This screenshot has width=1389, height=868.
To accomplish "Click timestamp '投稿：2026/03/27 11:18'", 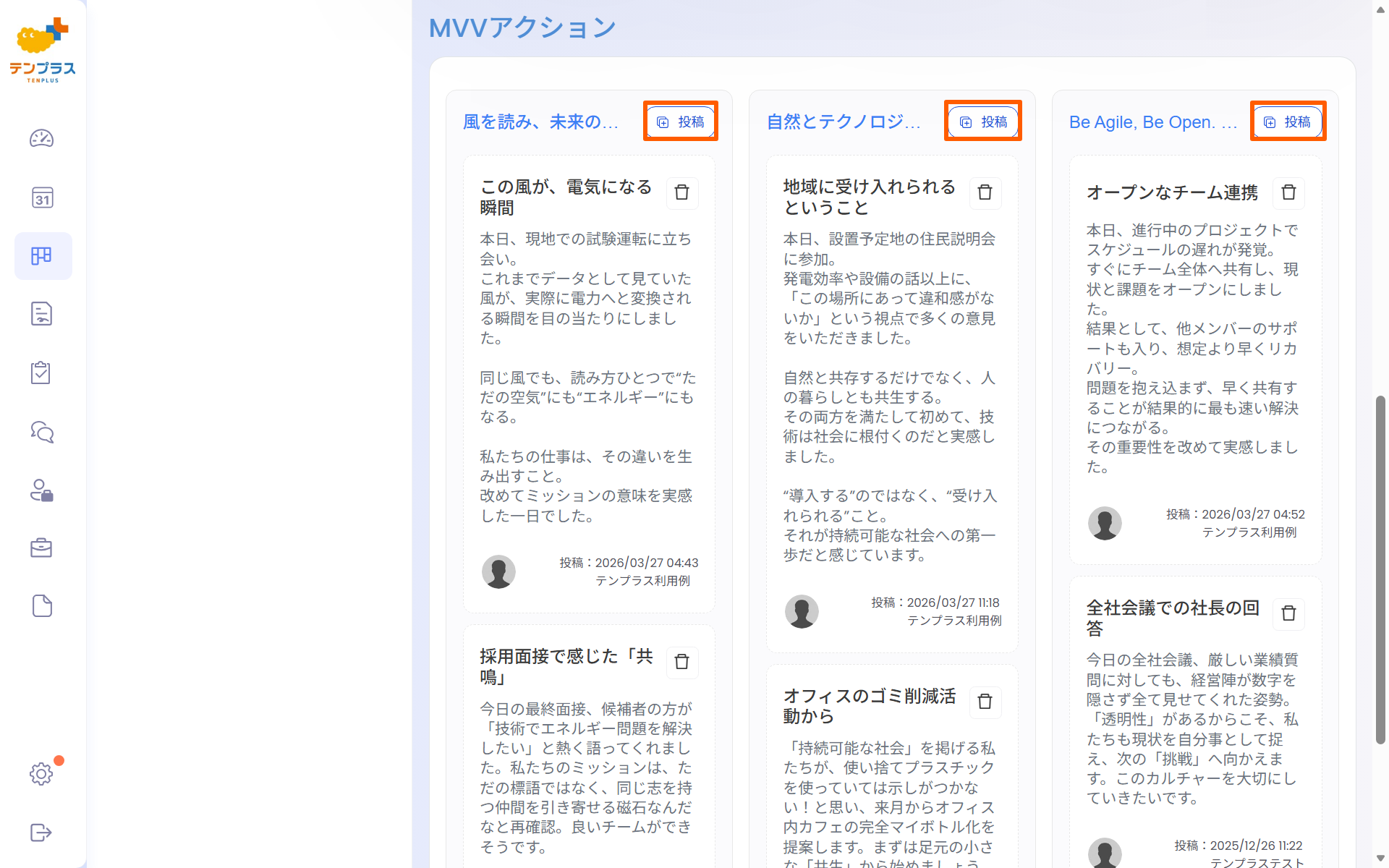I will (x=935, y=603).
